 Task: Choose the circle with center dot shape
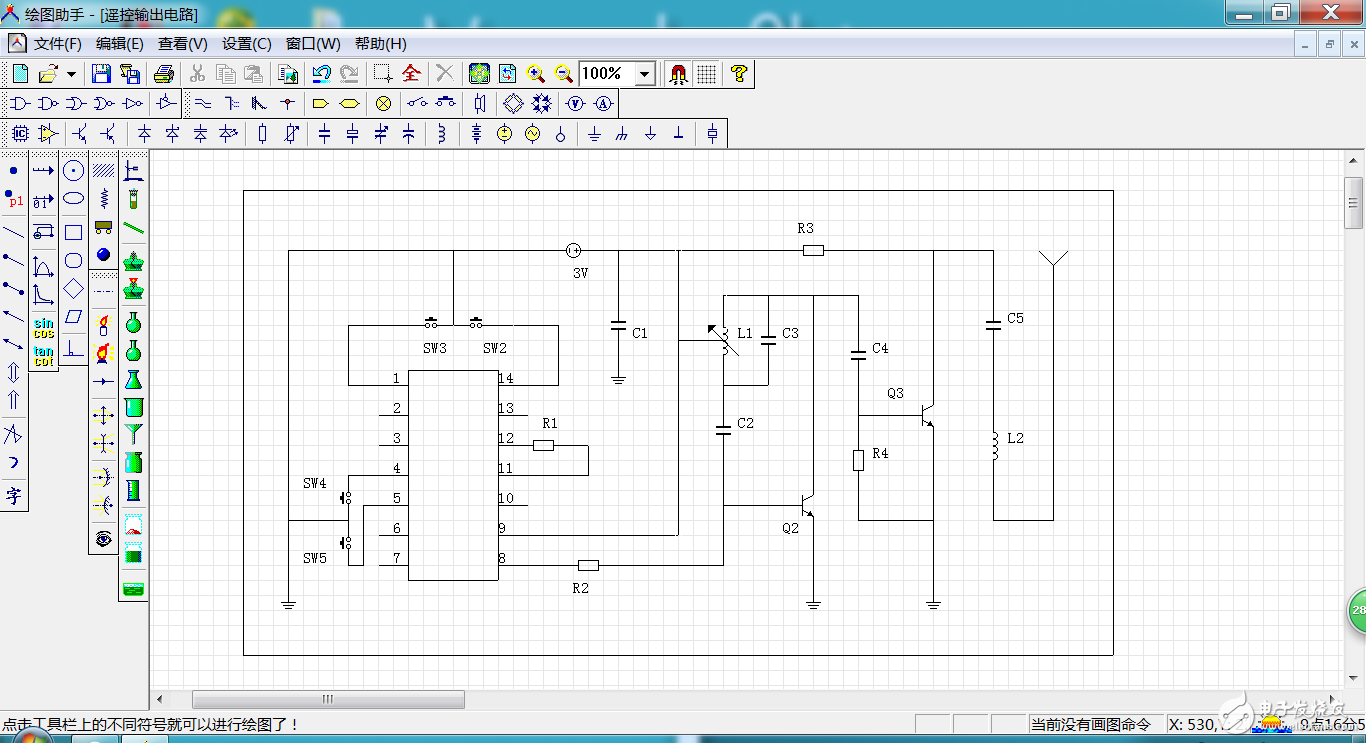click(73, 171)
